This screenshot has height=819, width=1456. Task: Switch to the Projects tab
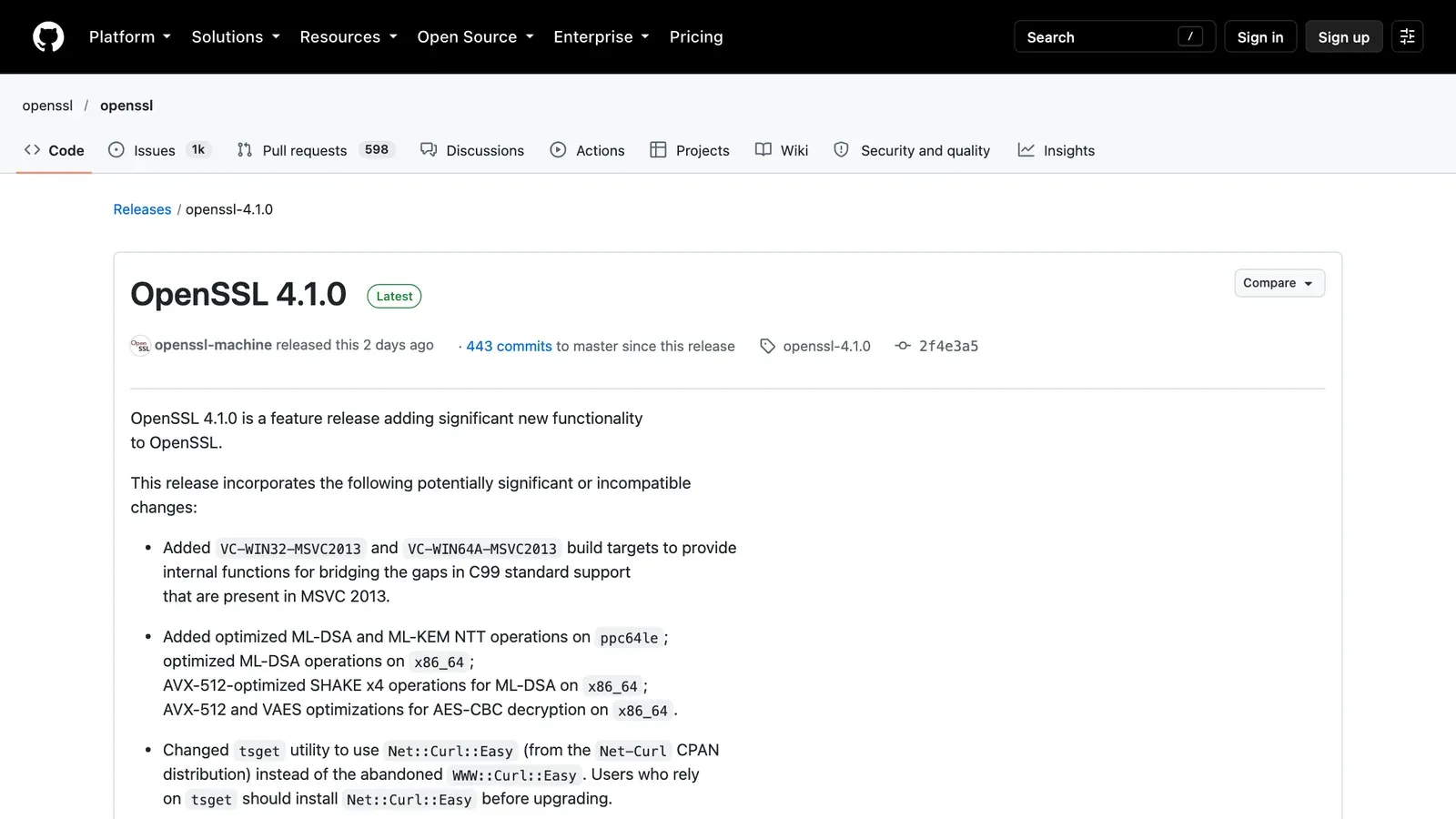[690, 150]
